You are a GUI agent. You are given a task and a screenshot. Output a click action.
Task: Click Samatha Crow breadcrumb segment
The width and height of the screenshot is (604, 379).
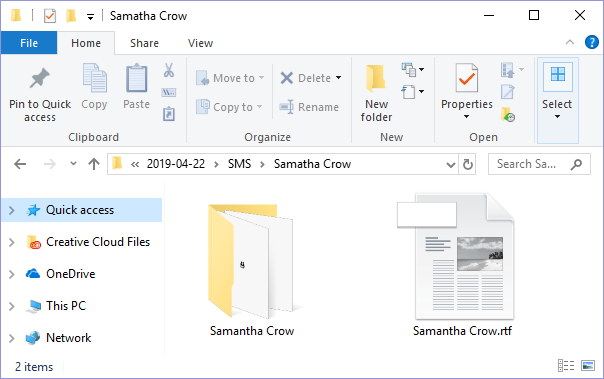tap(312, 164)
